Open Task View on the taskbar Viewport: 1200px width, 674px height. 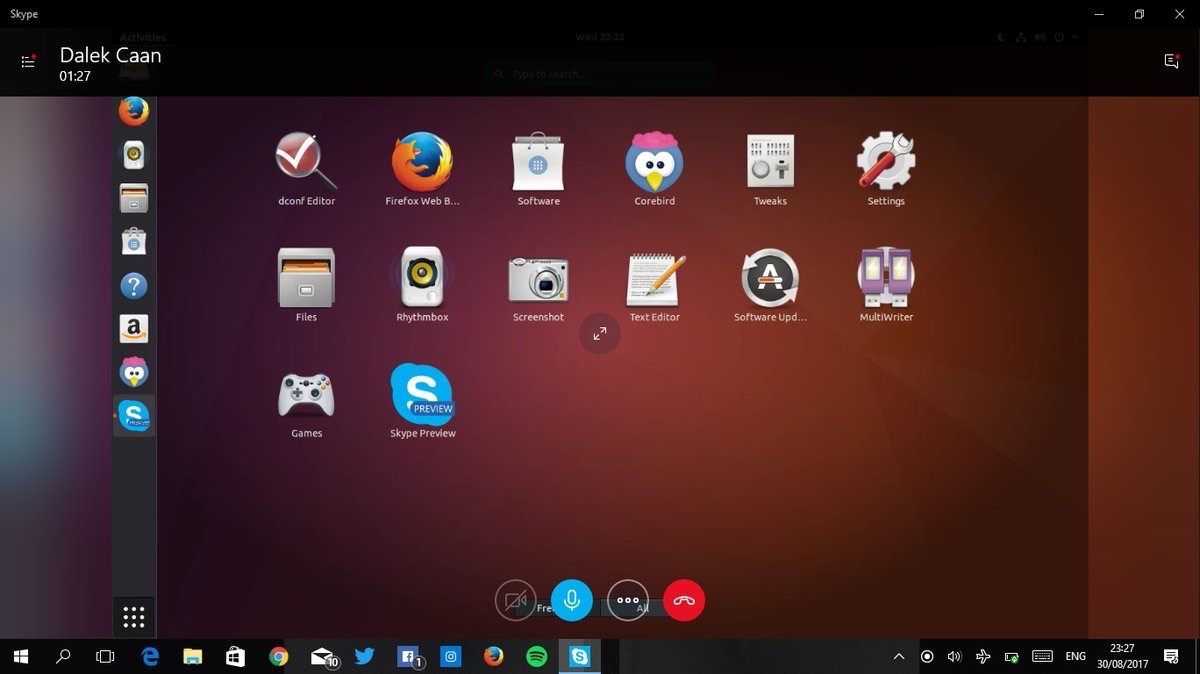[x=105, y=656]
